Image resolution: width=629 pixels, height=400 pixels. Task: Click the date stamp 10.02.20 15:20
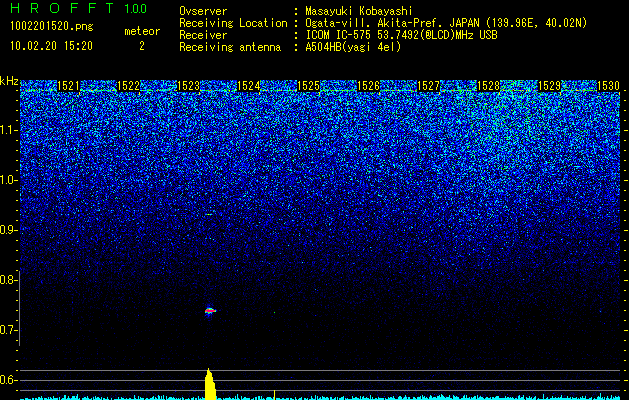[51, 46]
